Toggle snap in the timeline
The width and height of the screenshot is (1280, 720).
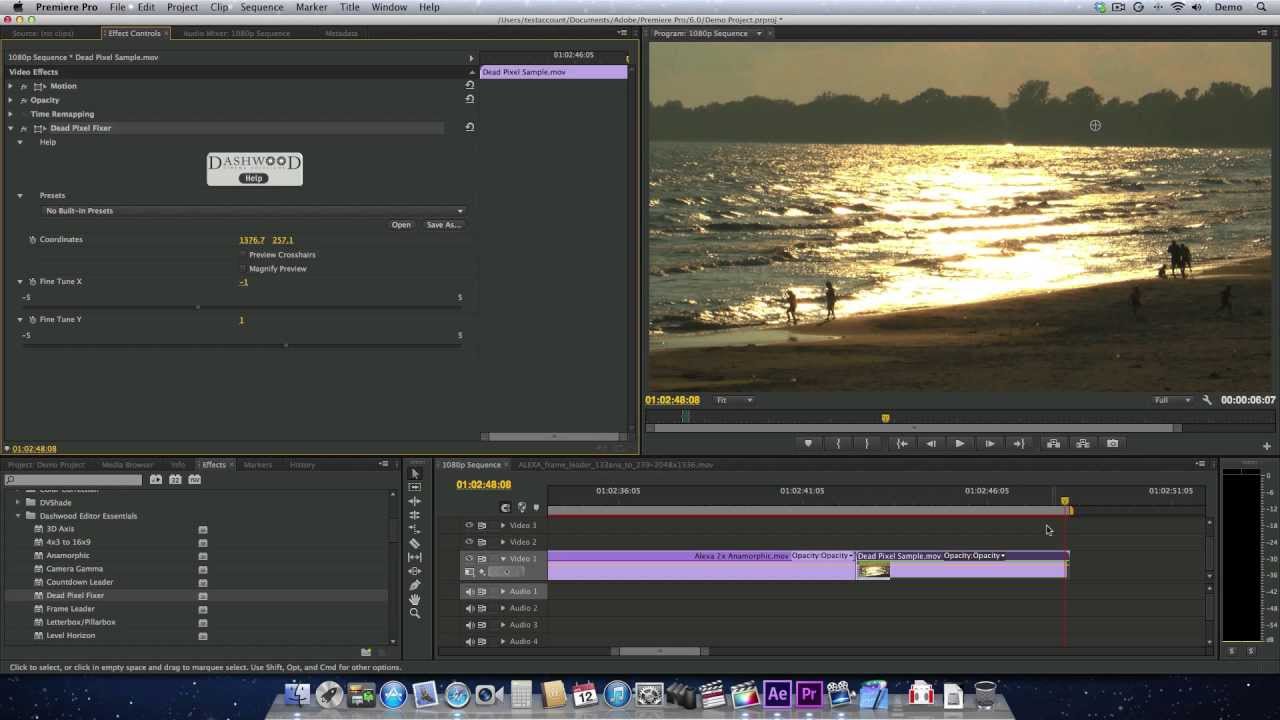point(505,508)
